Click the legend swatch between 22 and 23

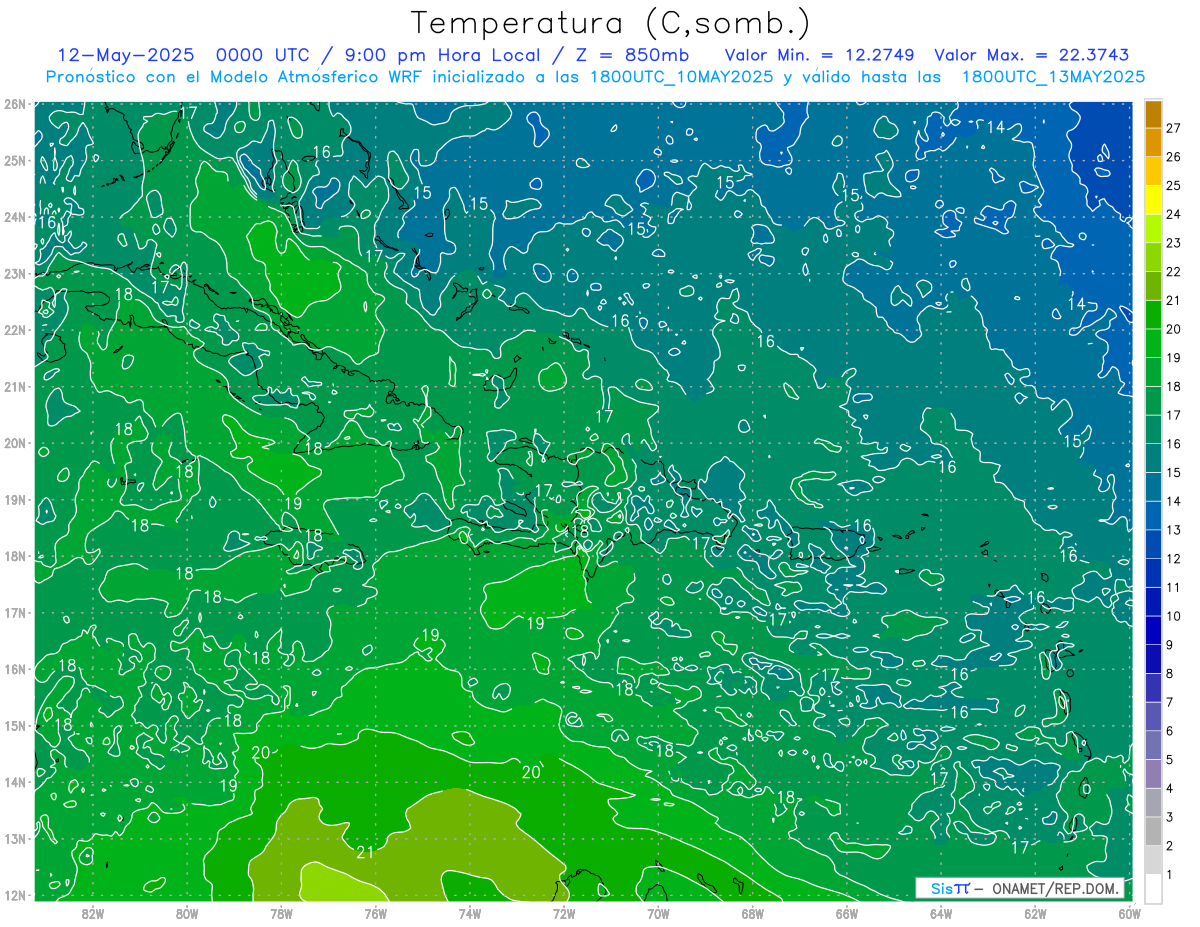[1153, 257]
